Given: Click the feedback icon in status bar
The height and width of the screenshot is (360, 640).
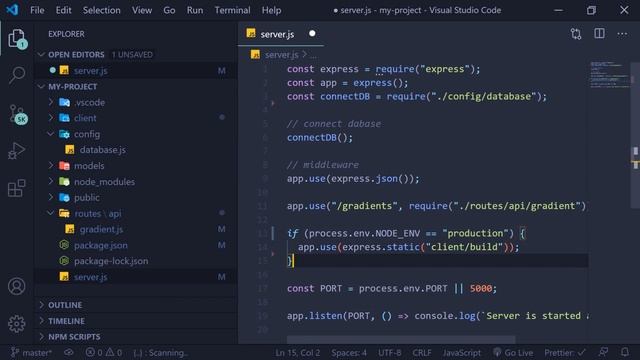Looking at the screenshot, I should pyautogui.click(x=603, y=352).
